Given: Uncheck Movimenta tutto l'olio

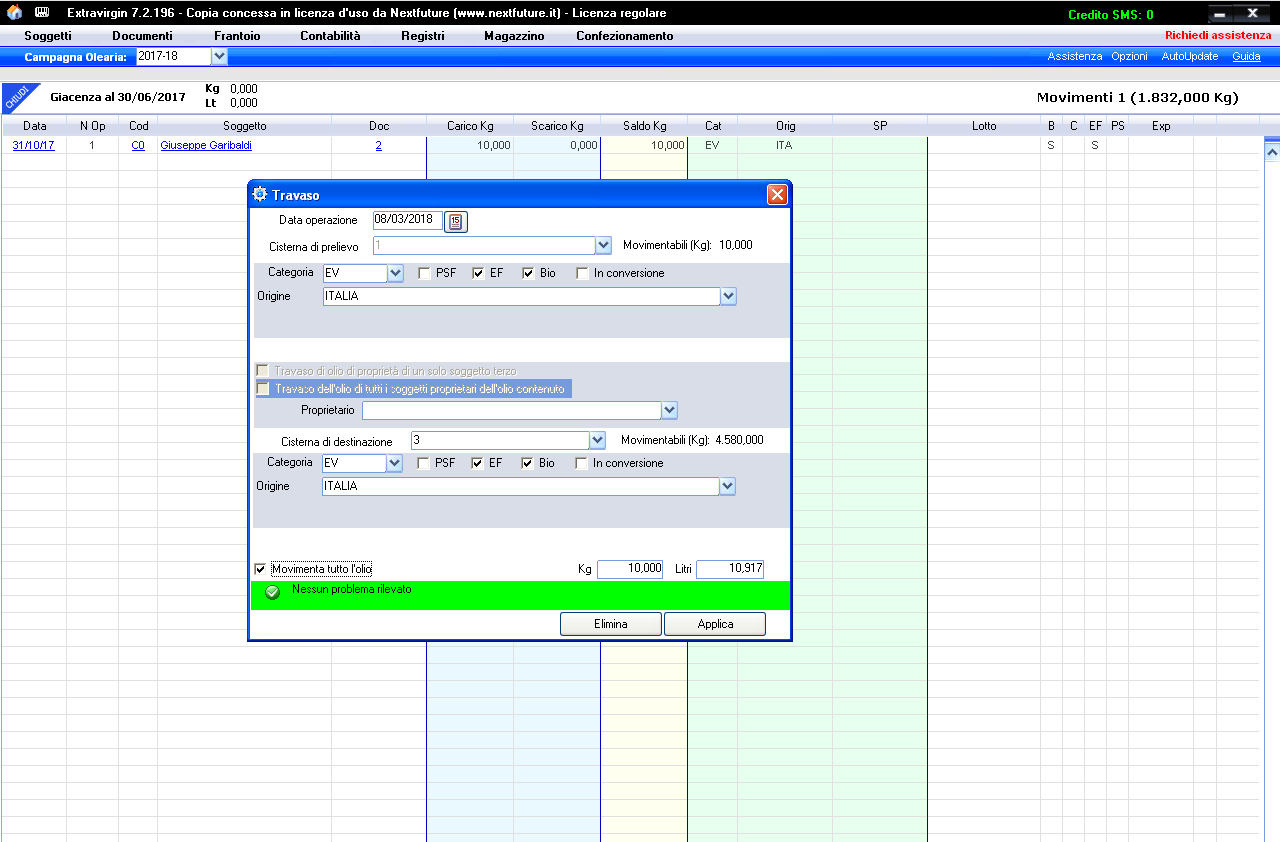Looking at the screenshot, I should coord(261,569).
